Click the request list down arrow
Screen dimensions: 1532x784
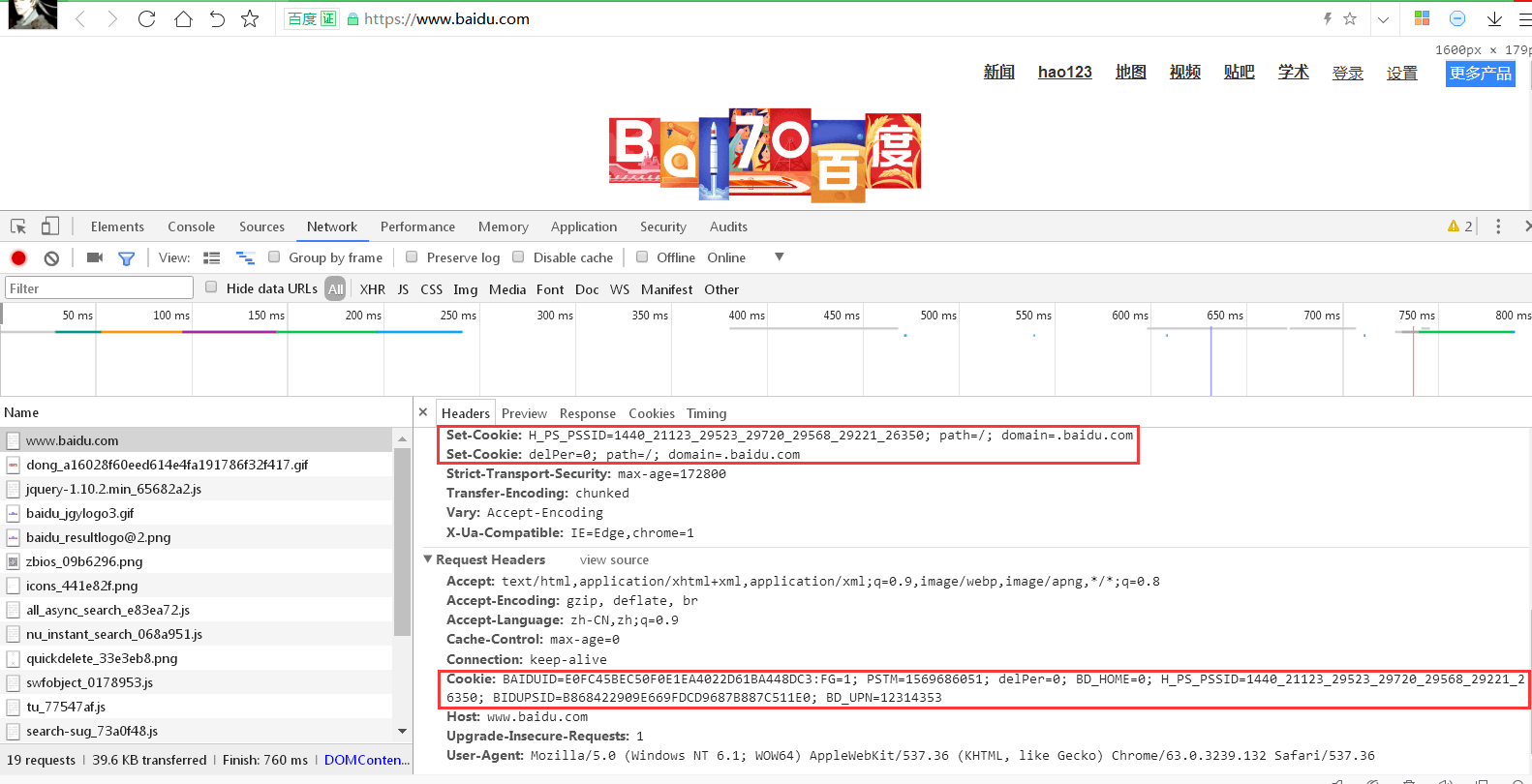pos(402,731)
